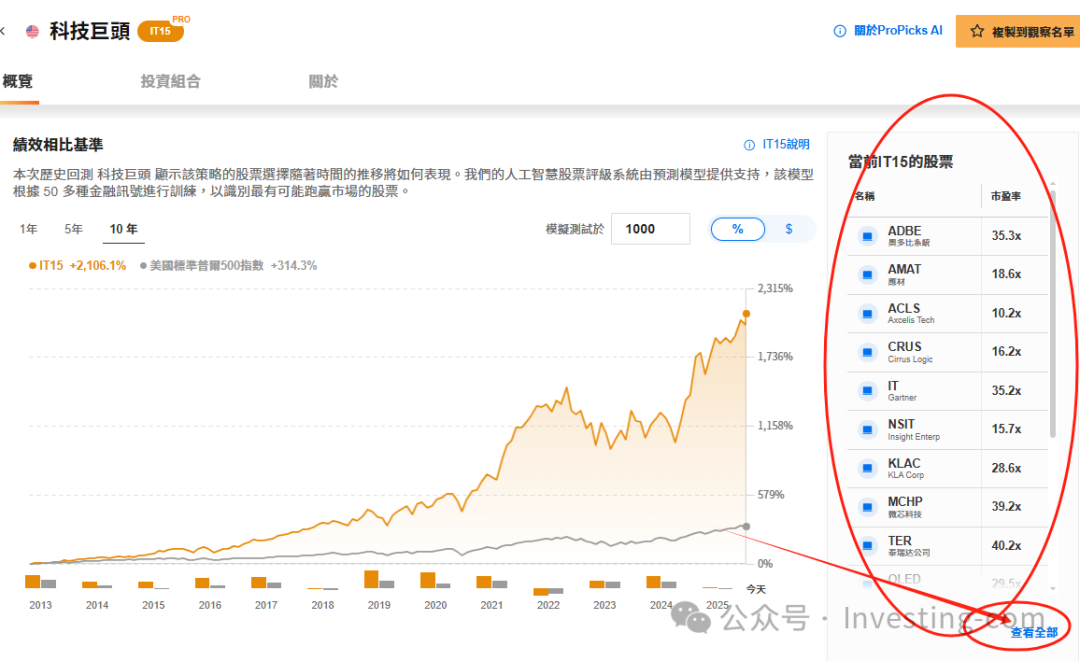Click the TER stock icon
The height and width of the screenshot is (661, 1080).
tap(867, 546)
